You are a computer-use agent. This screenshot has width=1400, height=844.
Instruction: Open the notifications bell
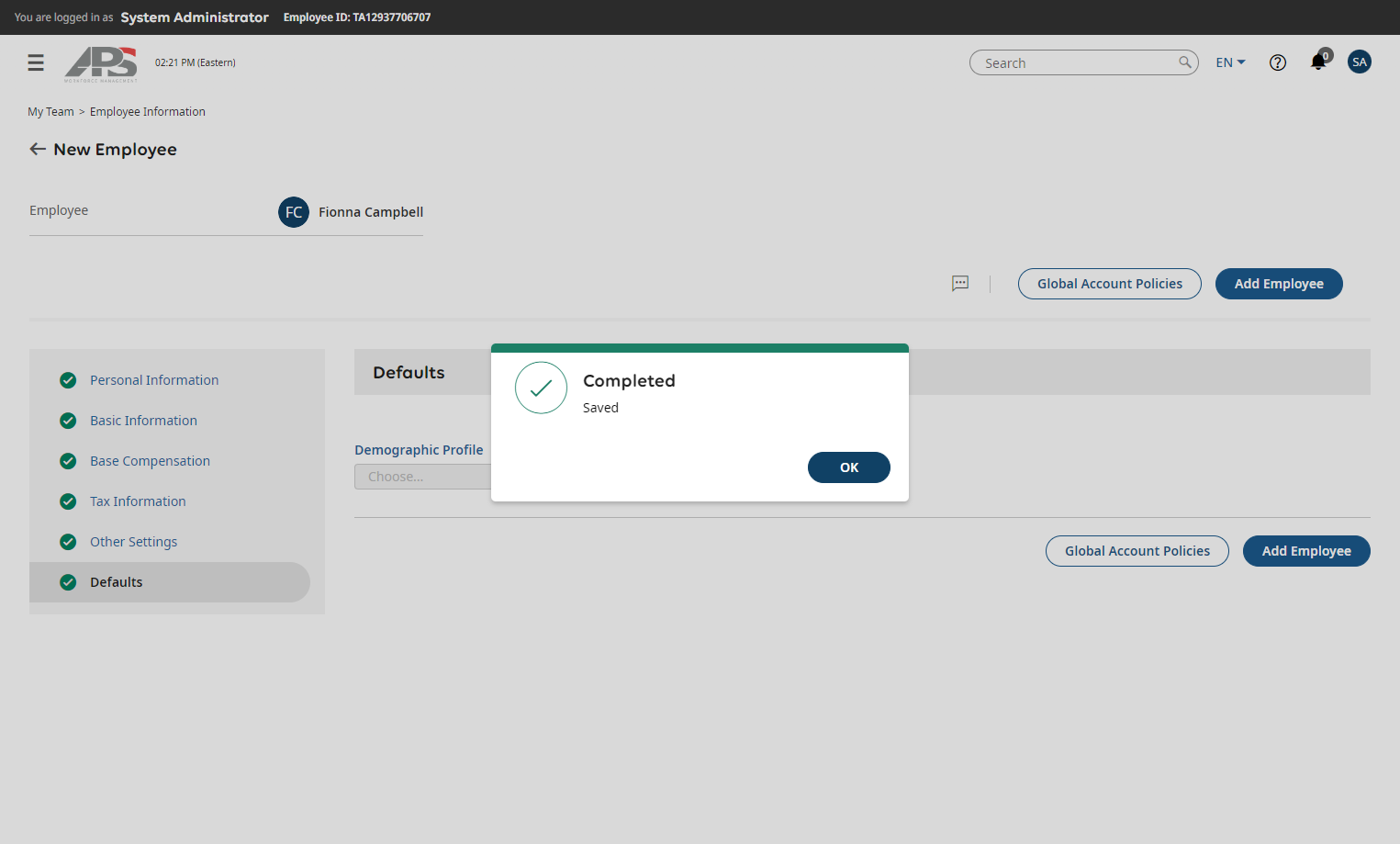1318,62
